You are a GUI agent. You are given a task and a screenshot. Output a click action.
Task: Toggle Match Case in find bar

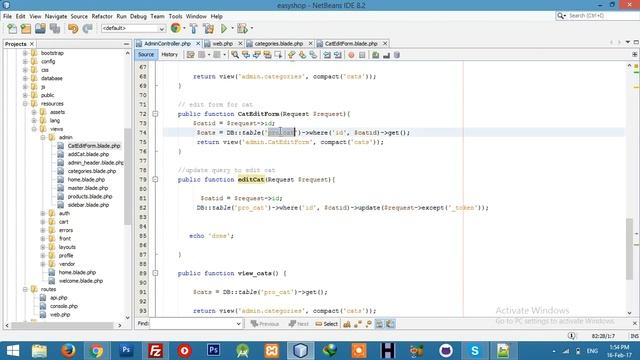coord(347,324)
